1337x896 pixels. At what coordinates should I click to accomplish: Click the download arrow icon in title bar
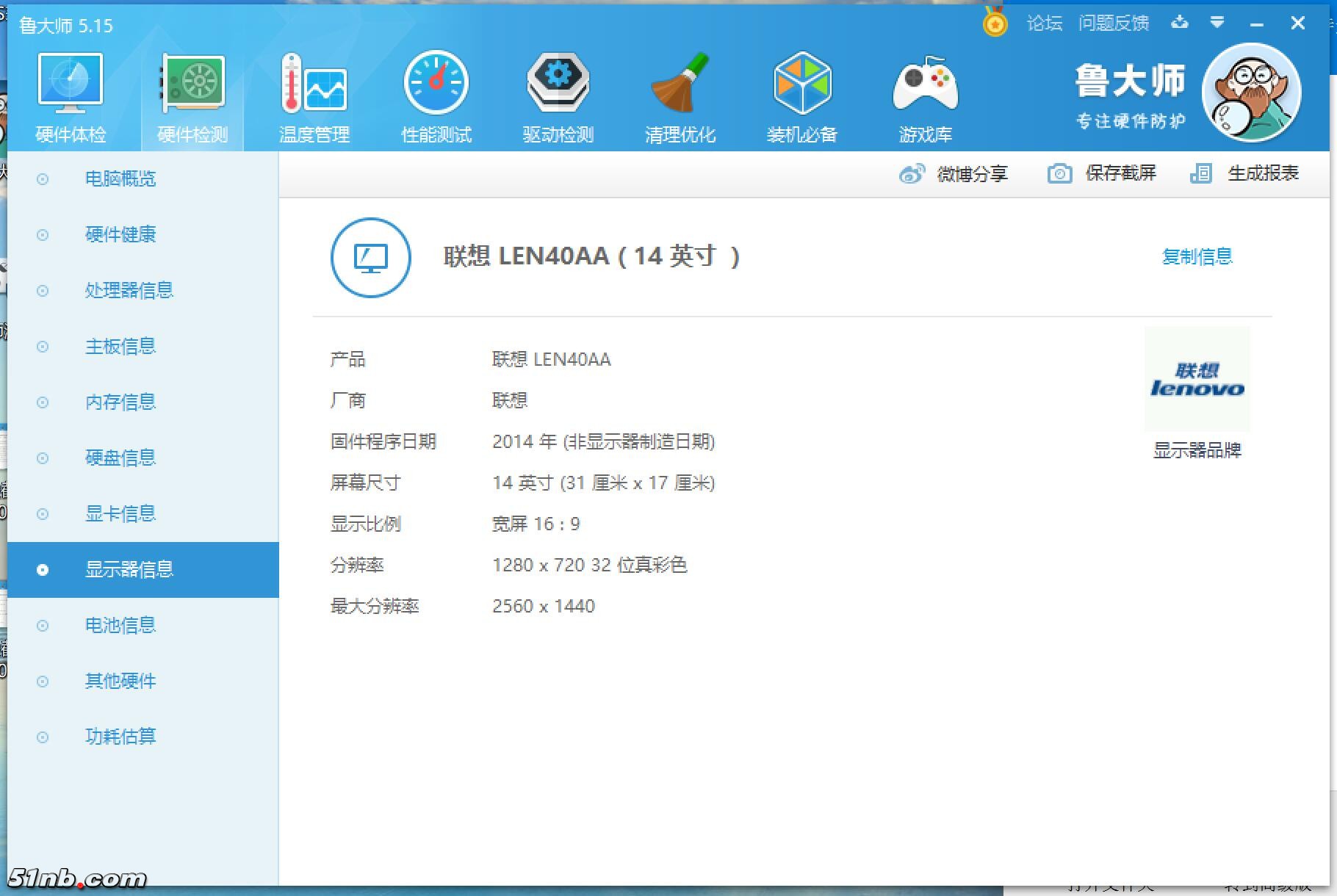[x=1180, y=23]
